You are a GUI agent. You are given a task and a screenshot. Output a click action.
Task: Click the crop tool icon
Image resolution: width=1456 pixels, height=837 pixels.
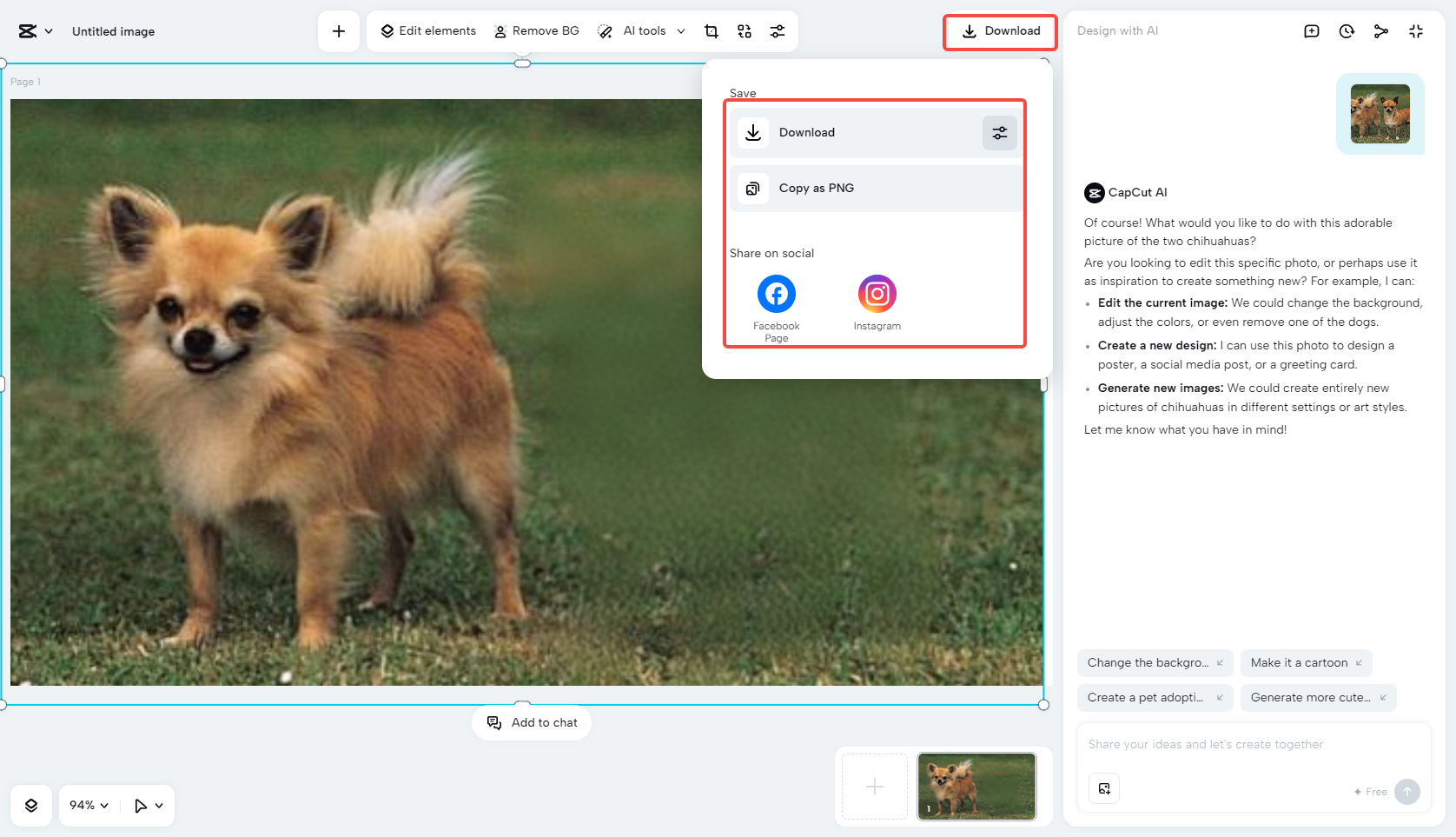coord(711,31)
